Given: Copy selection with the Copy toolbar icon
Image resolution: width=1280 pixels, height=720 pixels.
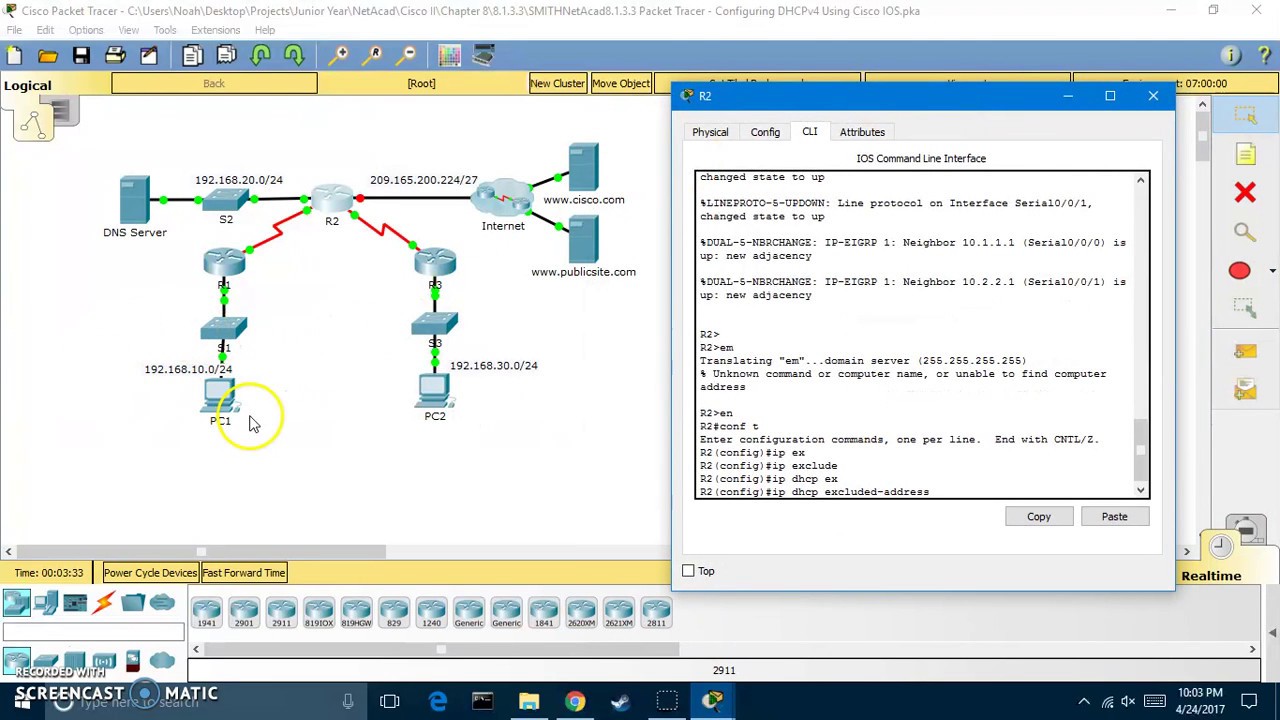Looking at the screenshot, I should (x=192, y=55).
